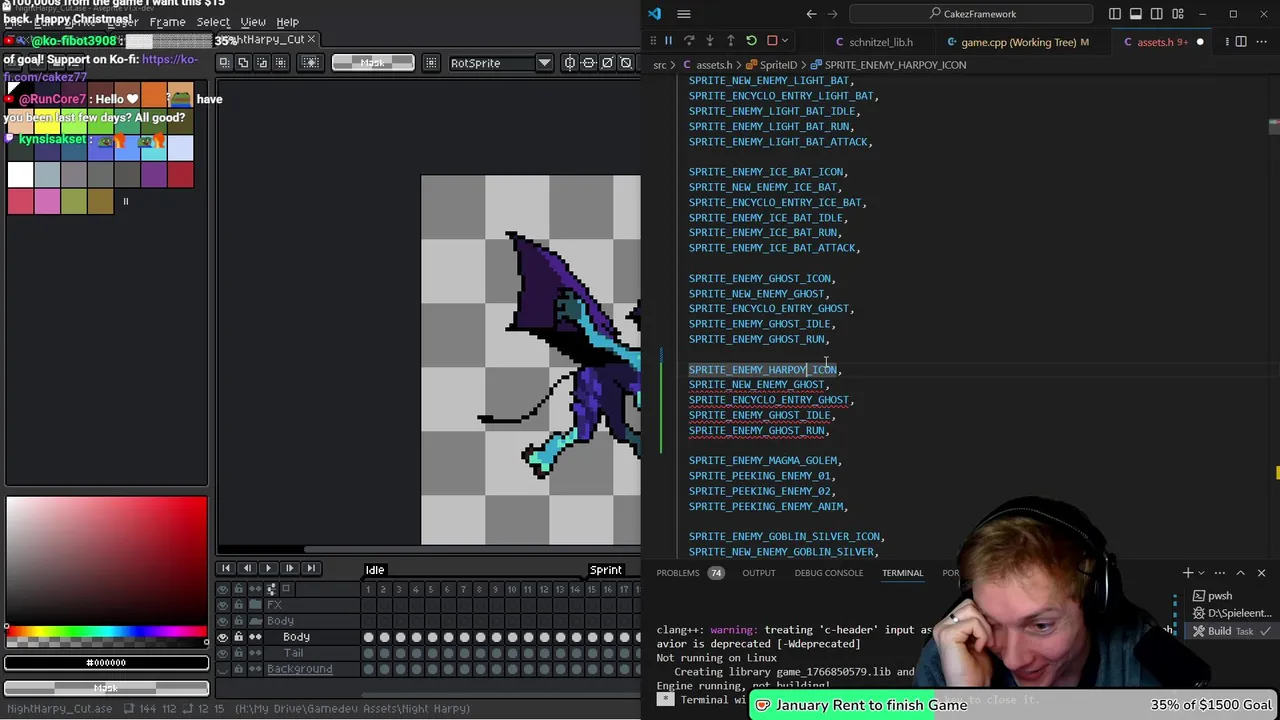
Task: Click the debug Step Over icon
Action: [x=689, y=41]
